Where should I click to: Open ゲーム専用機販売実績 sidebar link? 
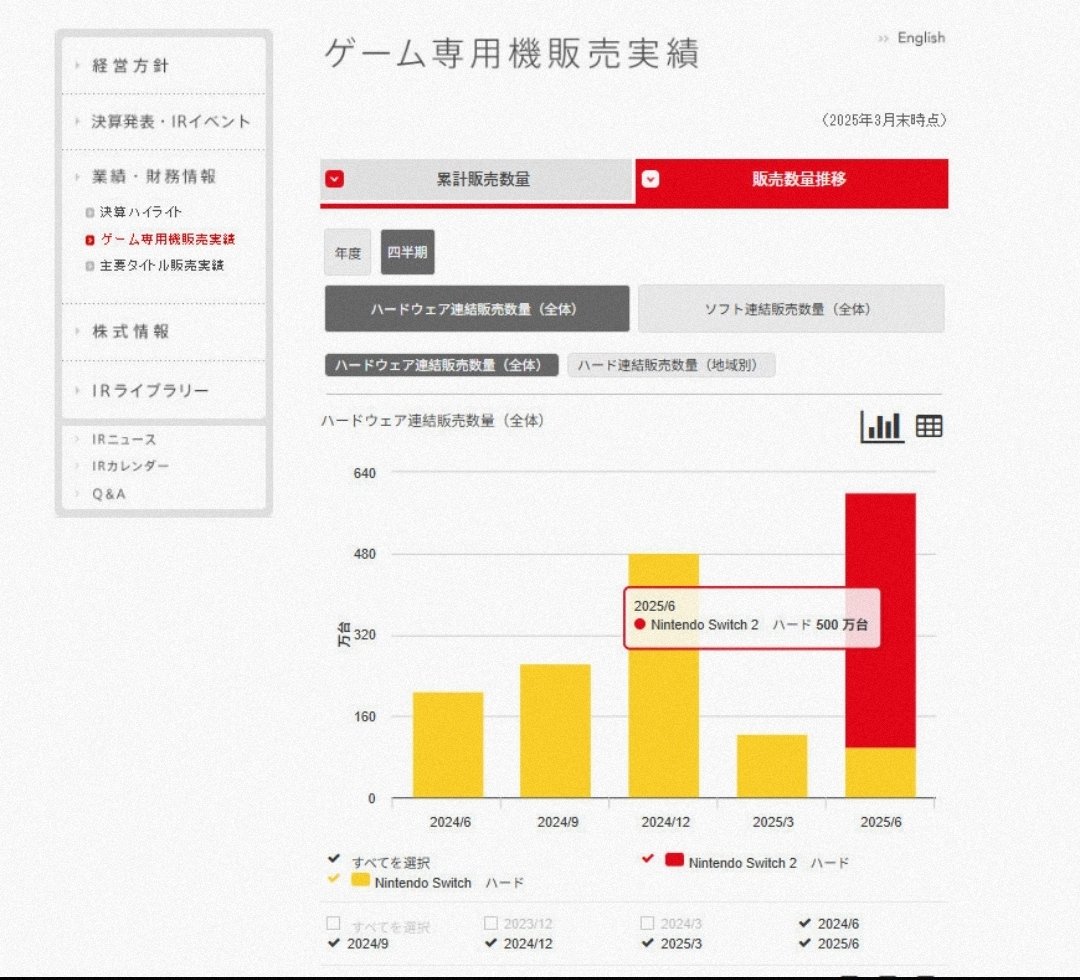click(x=167, y=240)
